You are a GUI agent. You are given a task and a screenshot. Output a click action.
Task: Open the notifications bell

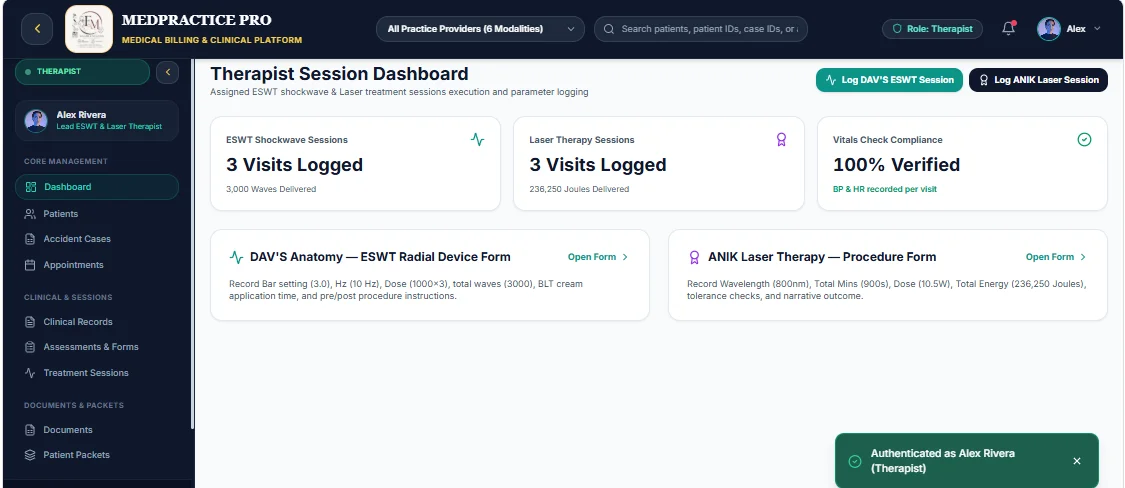[x=1008, y=29]
